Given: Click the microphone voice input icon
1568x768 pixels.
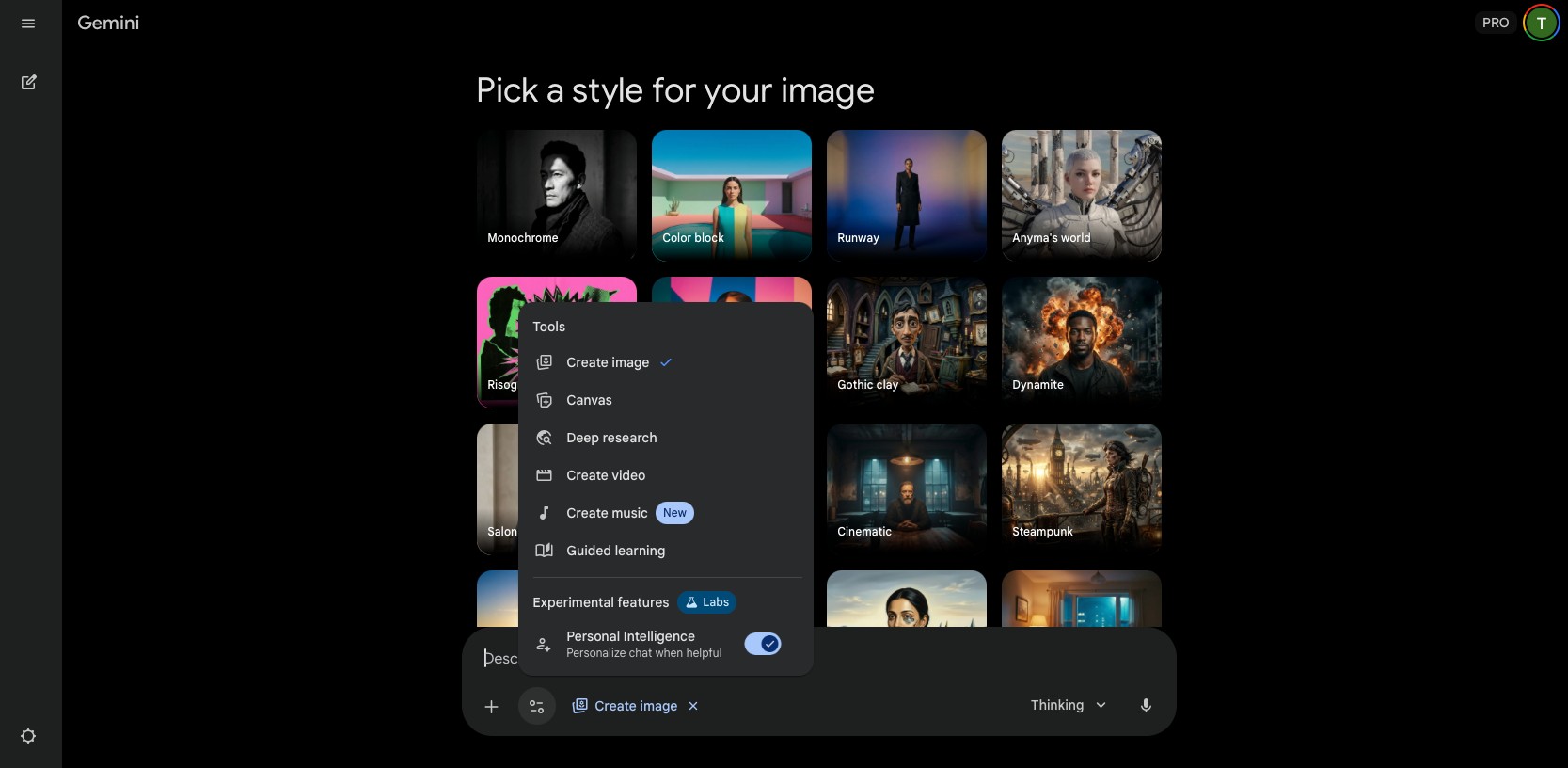Looking at the screenshot, I should (x=1146, y=706).
